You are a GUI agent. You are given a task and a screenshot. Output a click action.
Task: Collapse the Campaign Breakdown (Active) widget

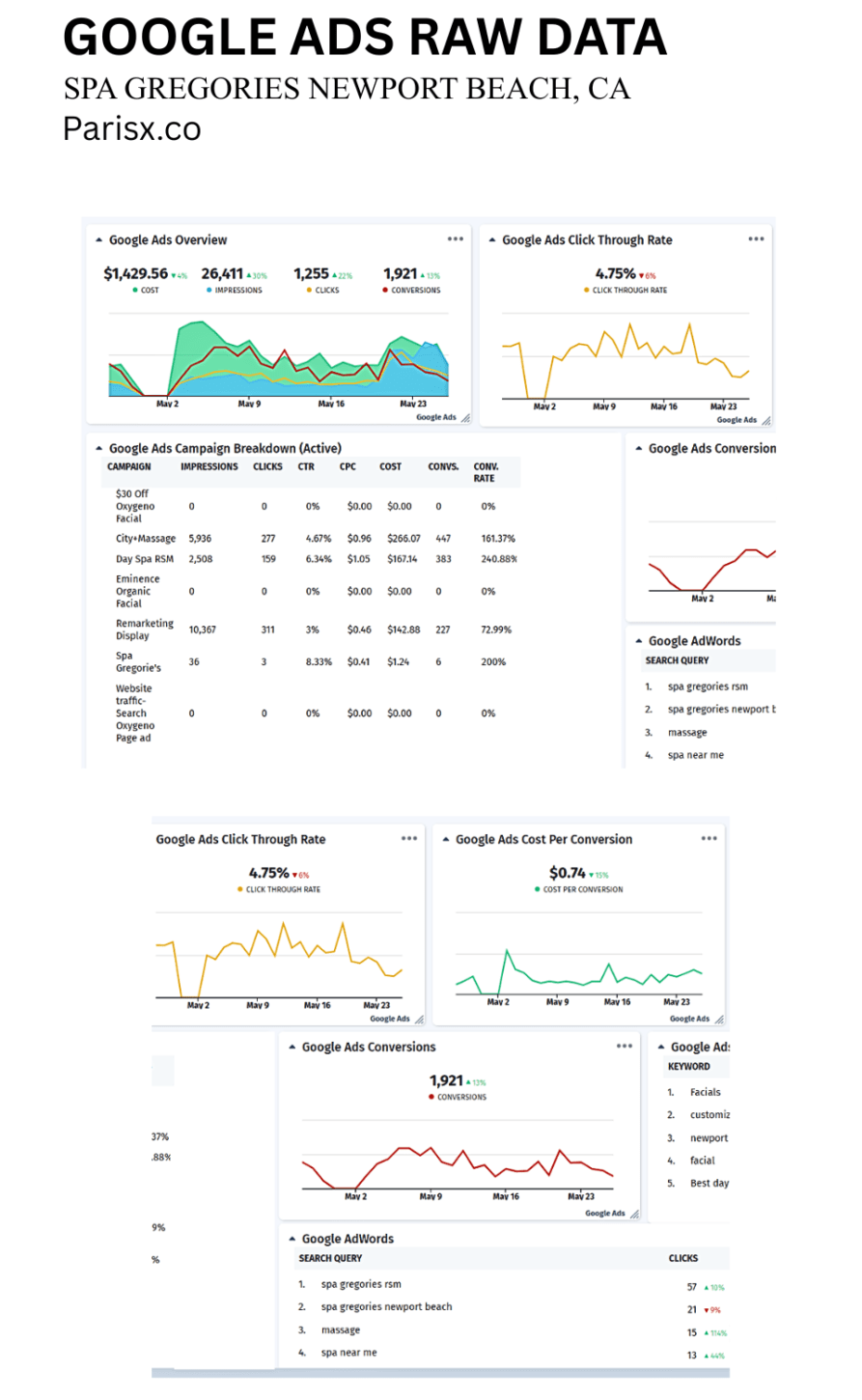point(99,448)
